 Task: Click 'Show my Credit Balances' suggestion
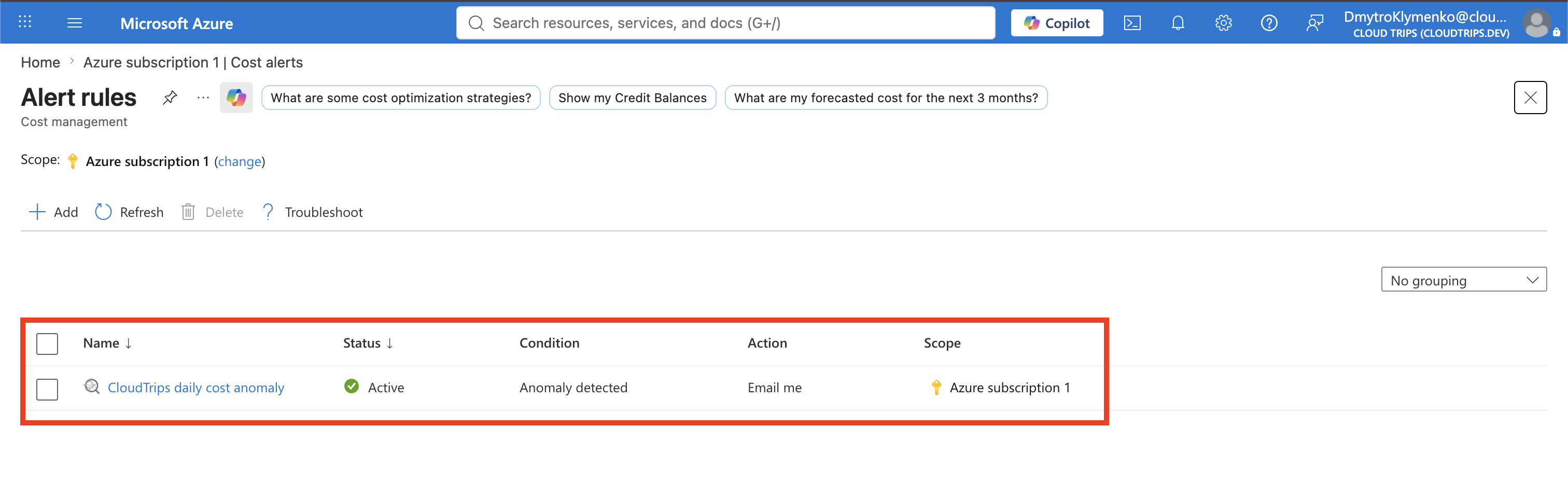point(632,98)
